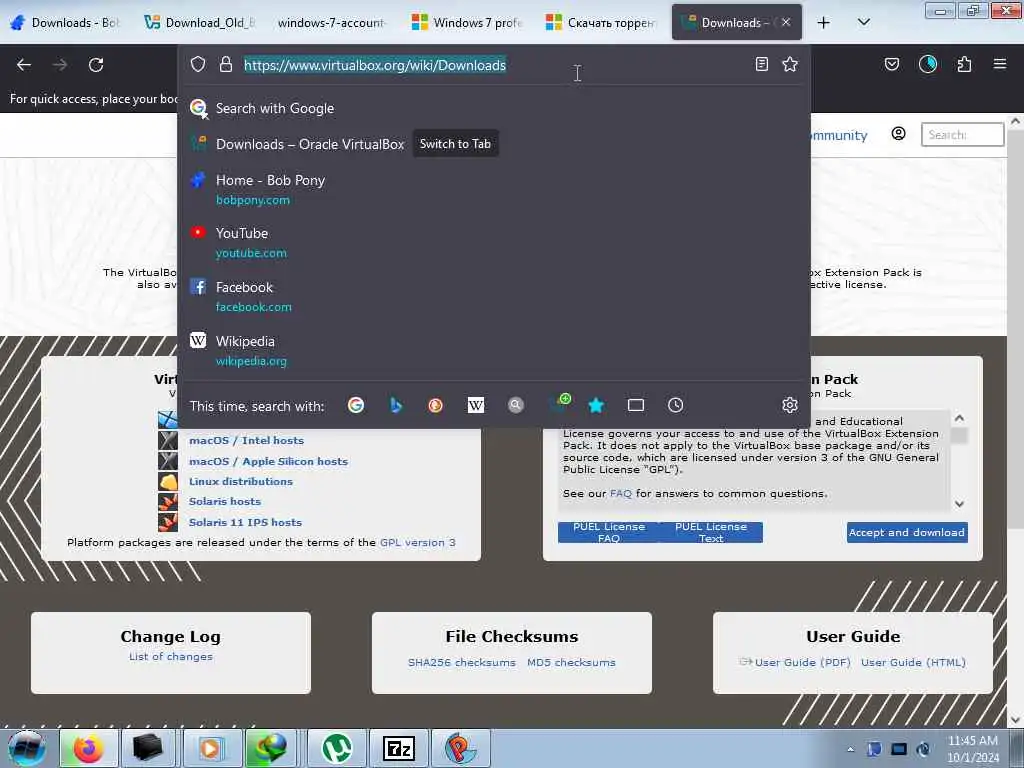Click the PUEL License FAQ button

point(609,532)
